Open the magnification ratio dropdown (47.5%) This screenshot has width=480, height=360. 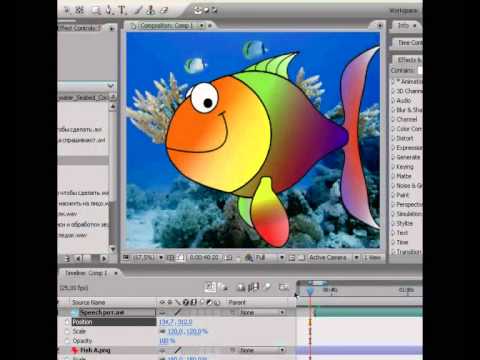(148, 258)
